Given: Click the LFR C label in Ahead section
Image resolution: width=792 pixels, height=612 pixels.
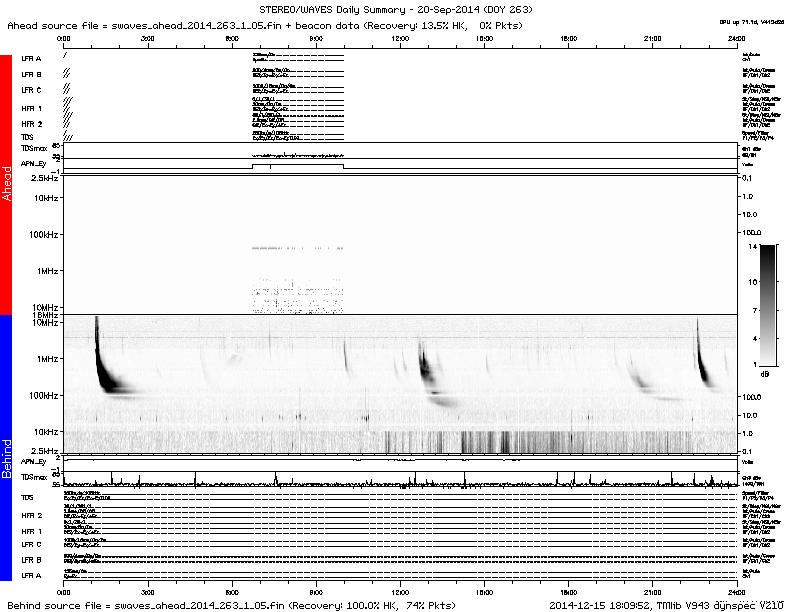Looking at the screenshot, I should click(31, 90).
